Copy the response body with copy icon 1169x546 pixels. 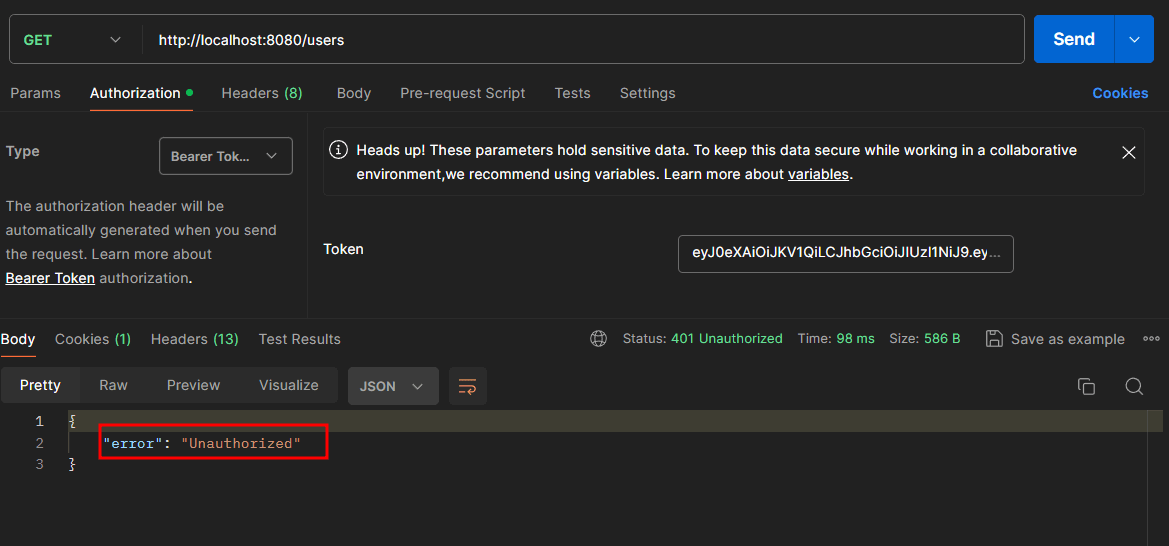point(1086,387)
